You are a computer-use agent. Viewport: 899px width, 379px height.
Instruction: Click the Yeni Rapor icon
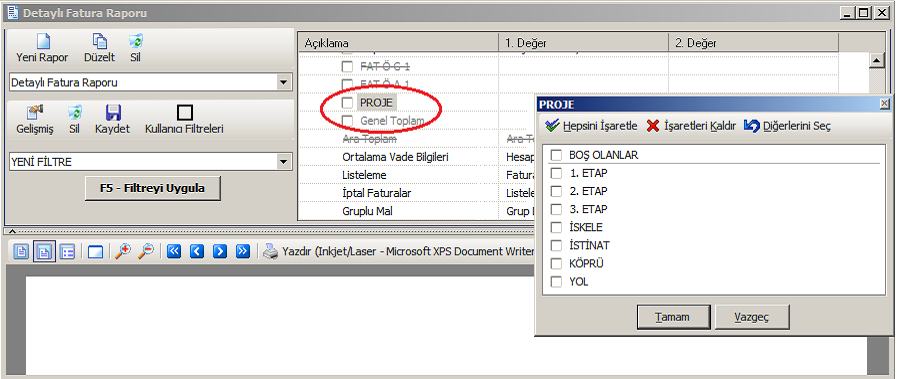[x=42, y=41]
